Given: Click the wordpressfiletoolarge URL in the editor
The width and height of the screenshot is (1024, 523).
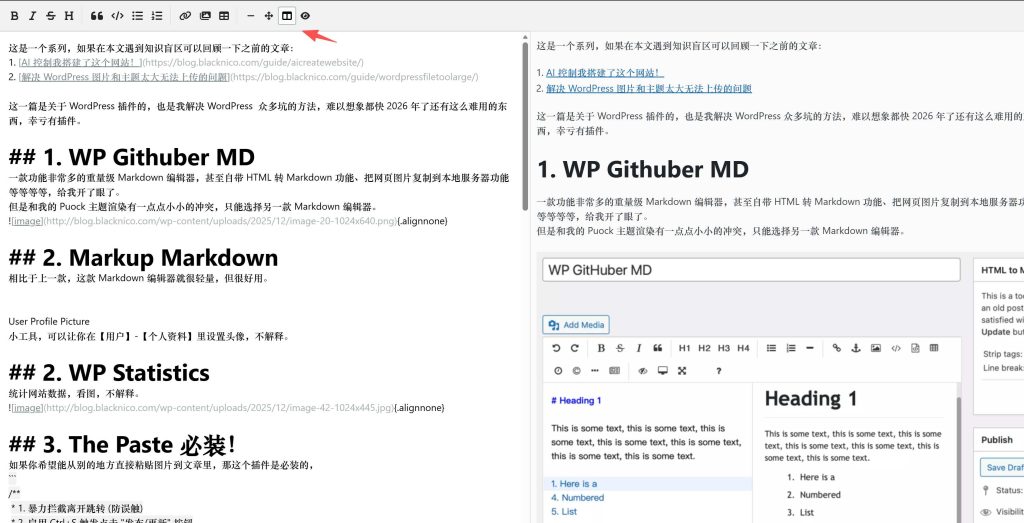Looking at the screenshot, I should (x=355, y=77).
